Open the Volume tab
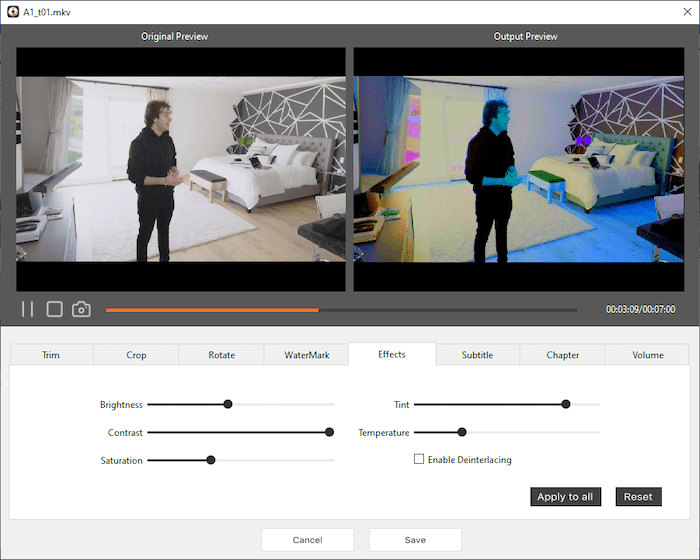The image size is (700, 560). click(647, 355)
